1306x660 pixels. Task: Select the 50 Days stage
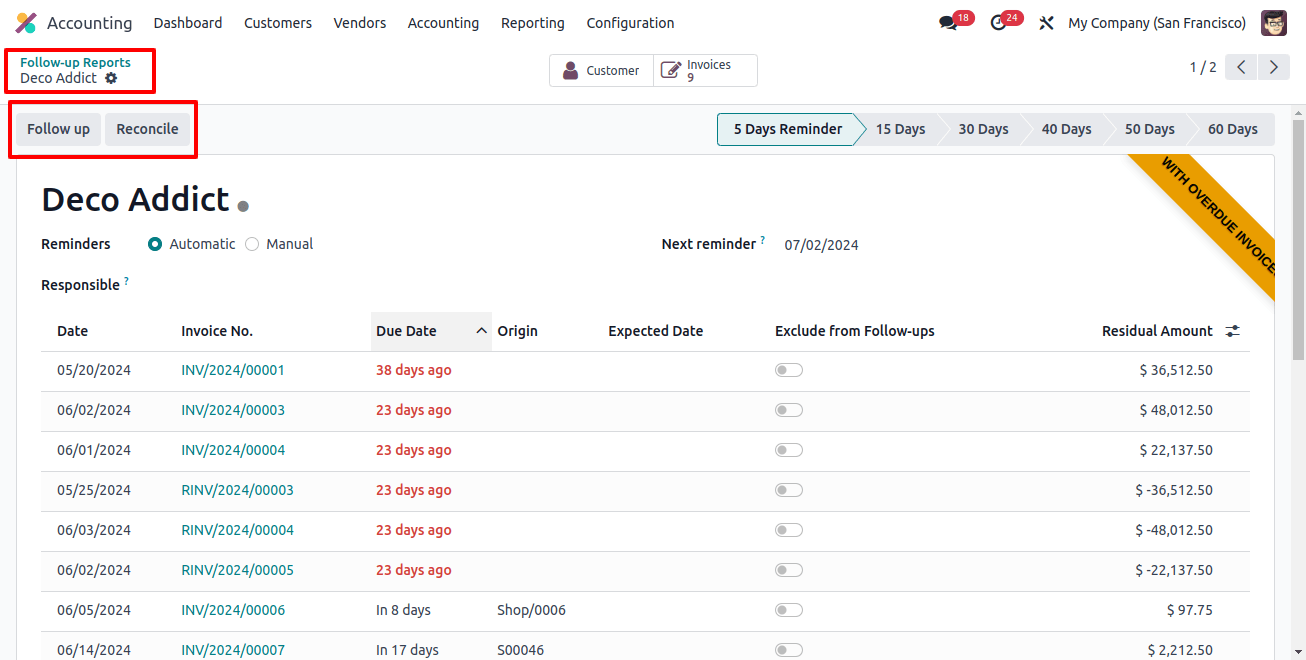tap(1149, 129)
